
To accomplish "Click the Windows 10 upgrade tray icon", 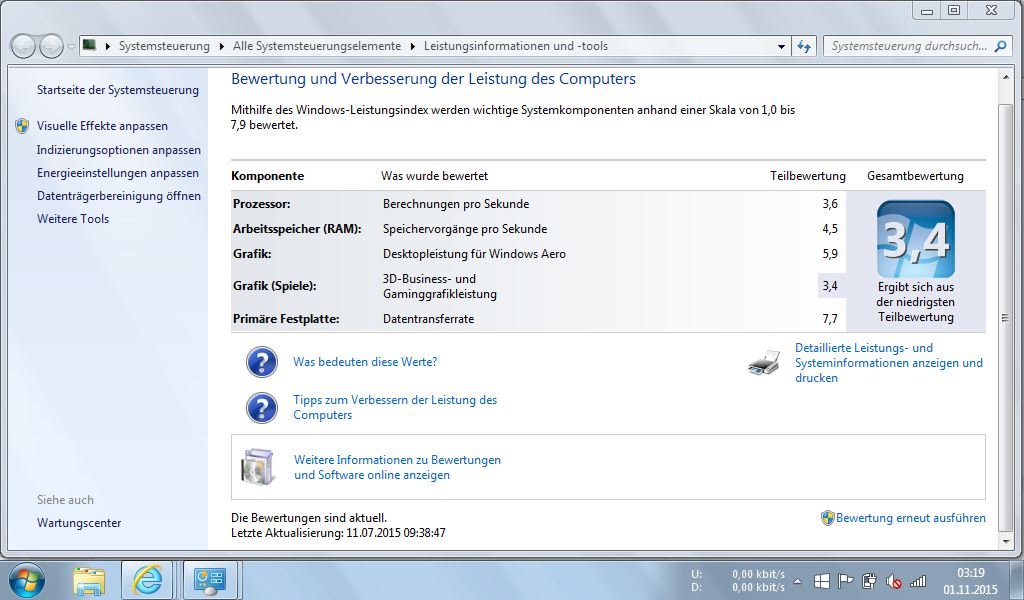I will 822,580.
